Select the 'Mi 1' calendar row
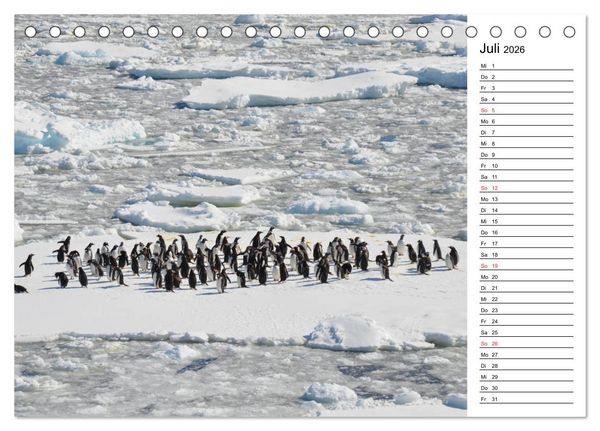The height and width of the screenshot is (431, 600). [x=527, y=66]
